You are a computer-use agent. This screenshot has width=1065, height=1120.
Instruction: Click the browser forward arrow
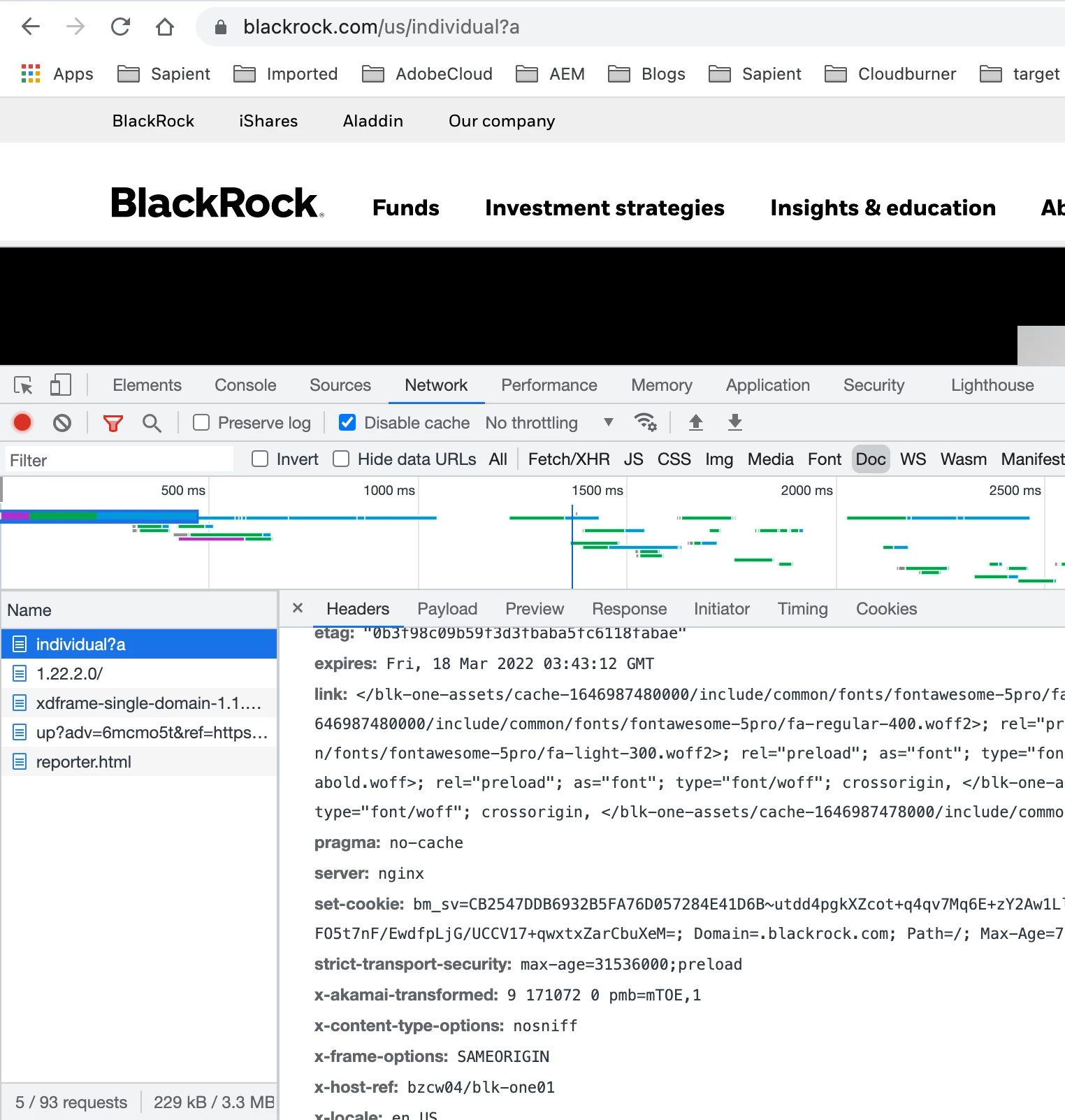click(75, 27)
